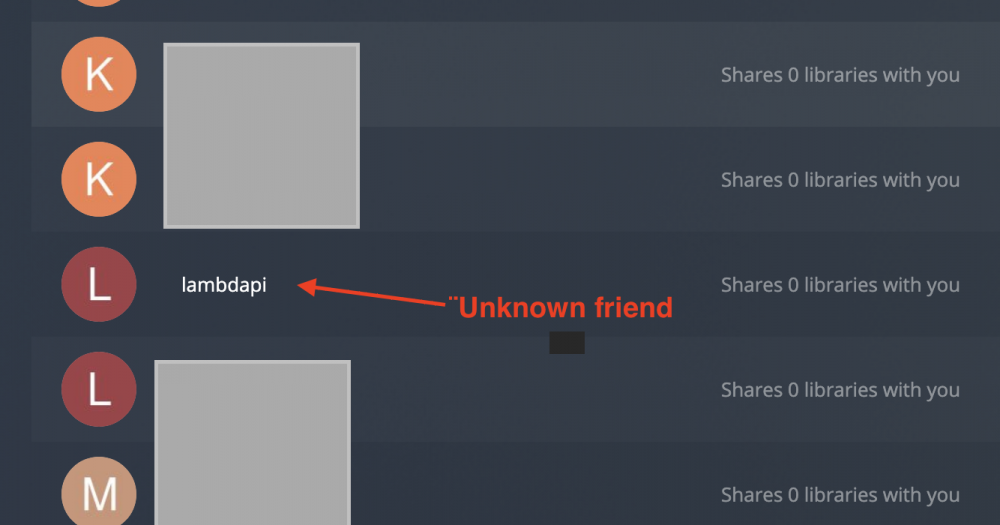Click the small dark rectangle below the red annotation
This screenshot has width=1000, height=525.
coord(567,343)
